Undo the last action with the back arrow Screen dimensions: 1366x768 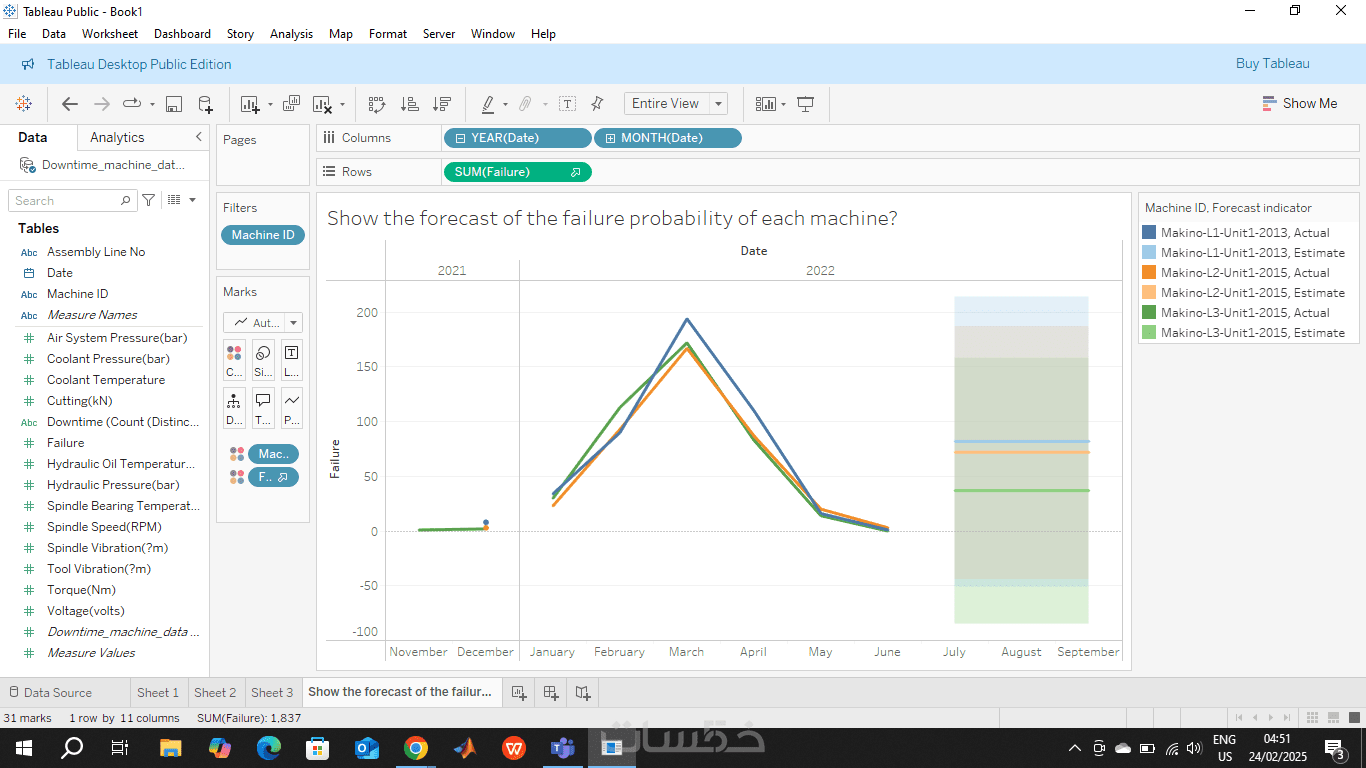tap(70, 104)
